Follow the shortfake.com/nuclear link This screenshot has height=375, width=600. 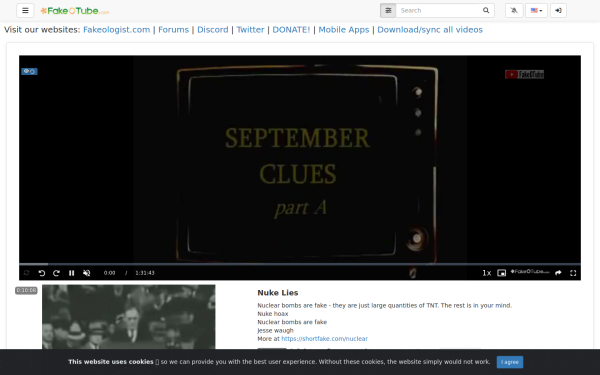[x=324, y=339]
